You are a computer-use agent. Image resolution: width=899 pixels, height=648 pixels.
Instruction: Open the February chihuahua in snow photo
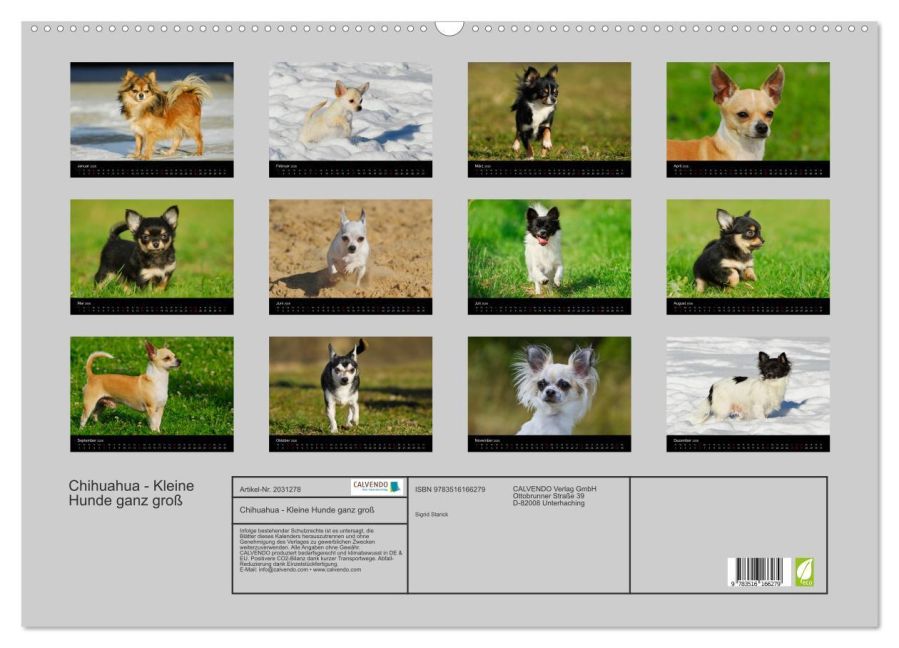point(350,111)
